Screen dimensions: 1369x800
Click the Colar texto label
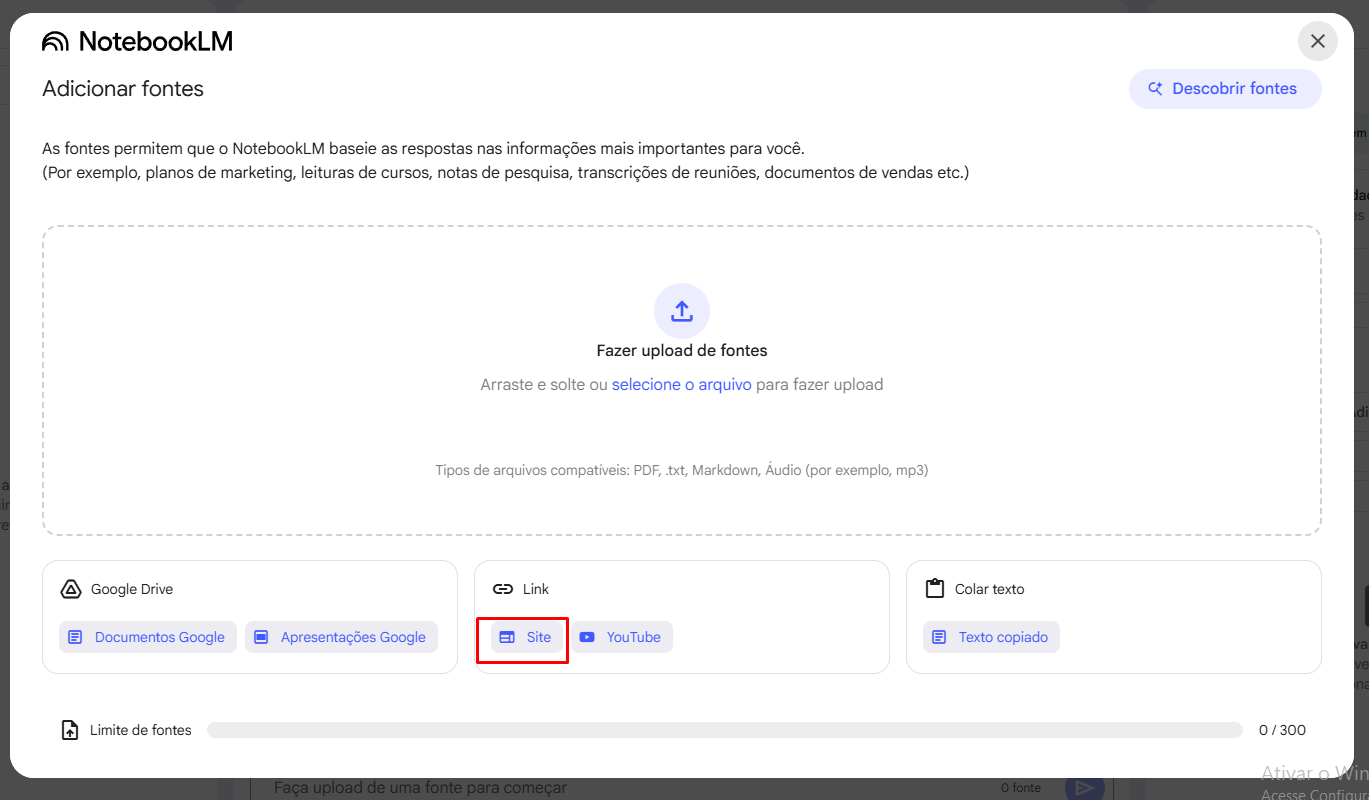tap(990, 589)
